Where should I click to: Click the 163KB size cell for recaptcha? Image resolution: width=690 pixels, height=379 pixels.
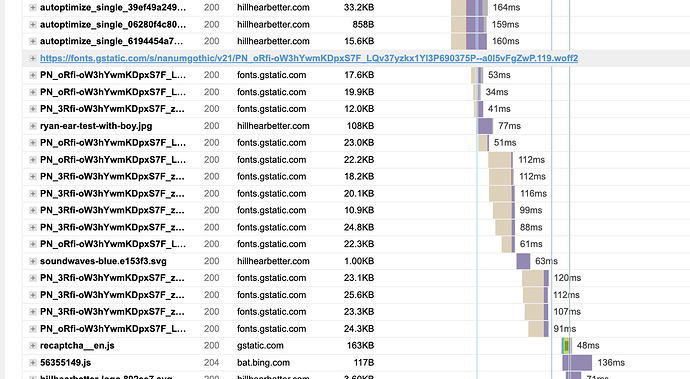[360, 346]
